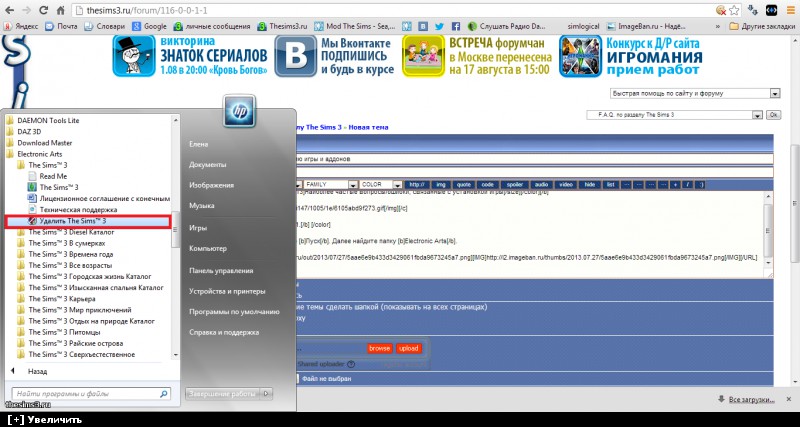Insert spoiler tag button
The height and width of the screenshot is (427, 800).
(514, 184)
